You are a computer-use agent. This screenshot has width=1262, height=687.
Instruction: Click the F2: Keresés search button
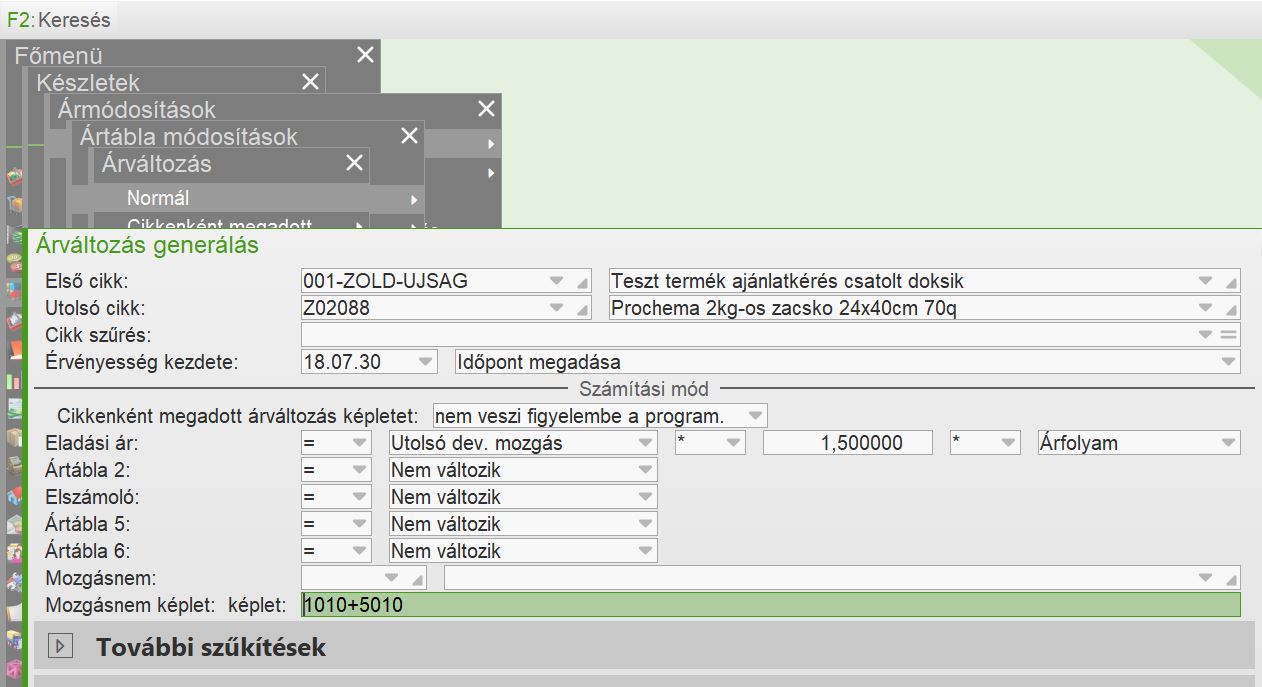[x=59, y=19]
